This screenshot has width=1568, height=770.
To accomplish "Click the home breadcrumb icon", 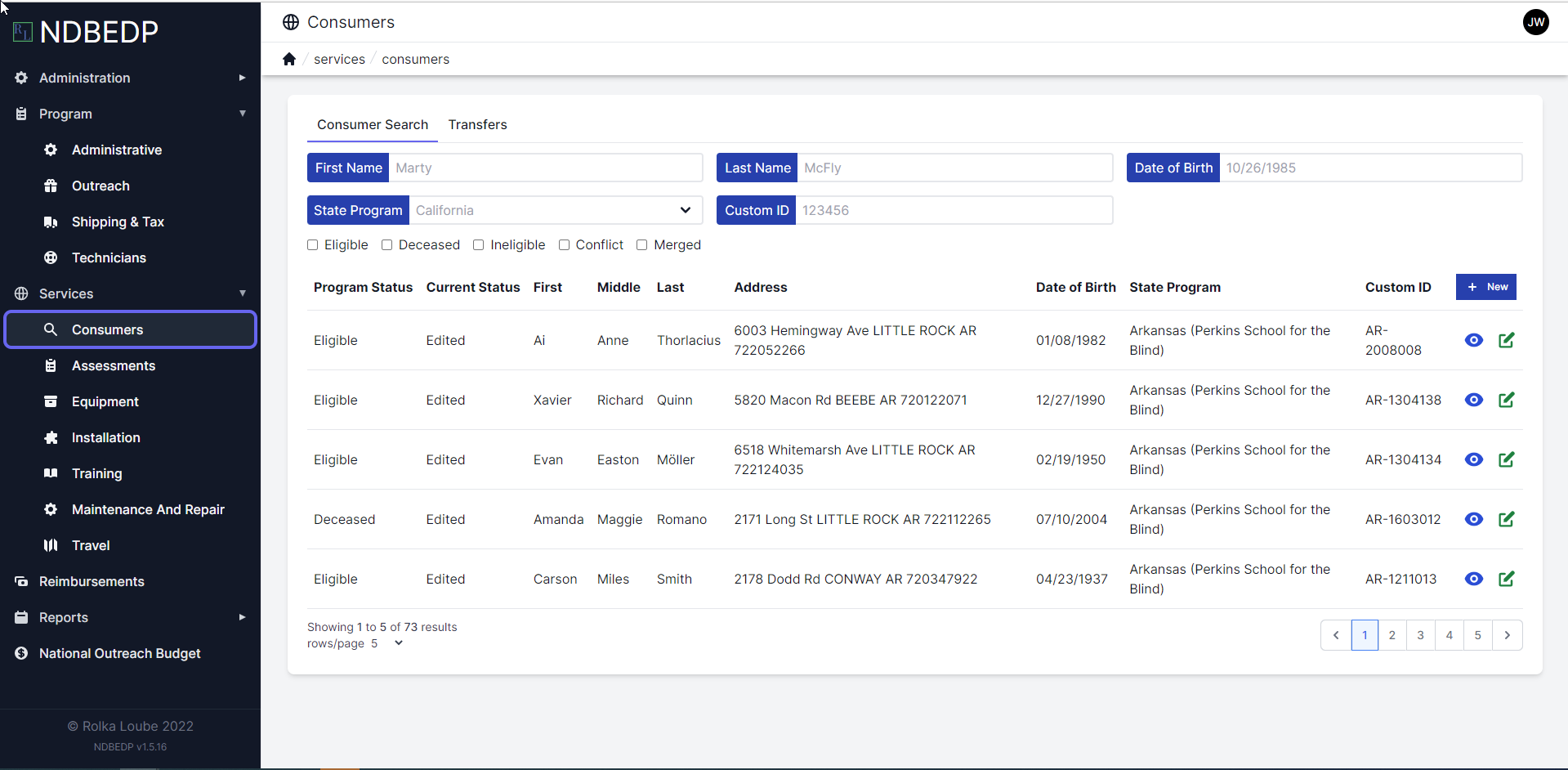I will 289,59.
